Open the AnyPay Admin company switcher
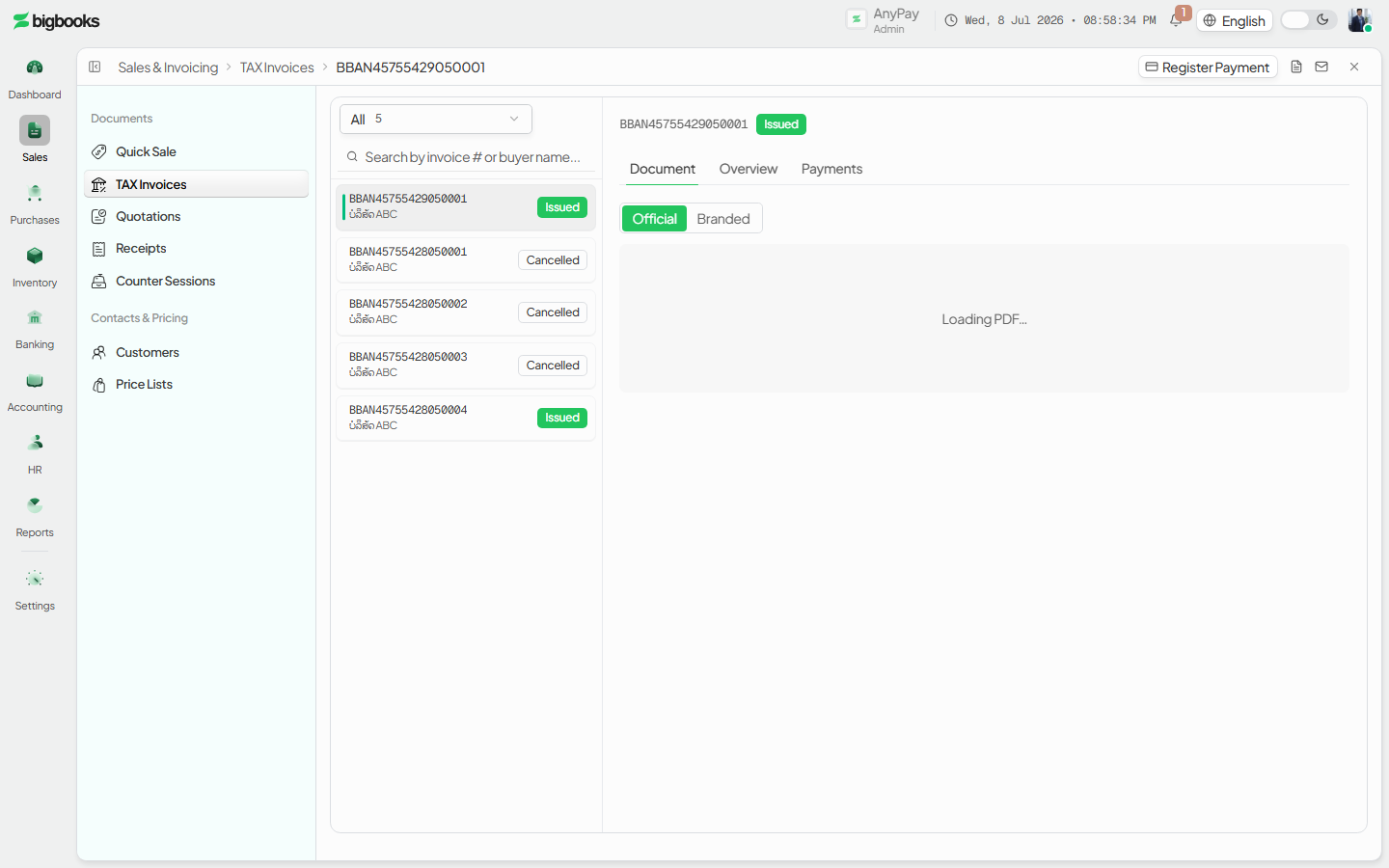 884,20
